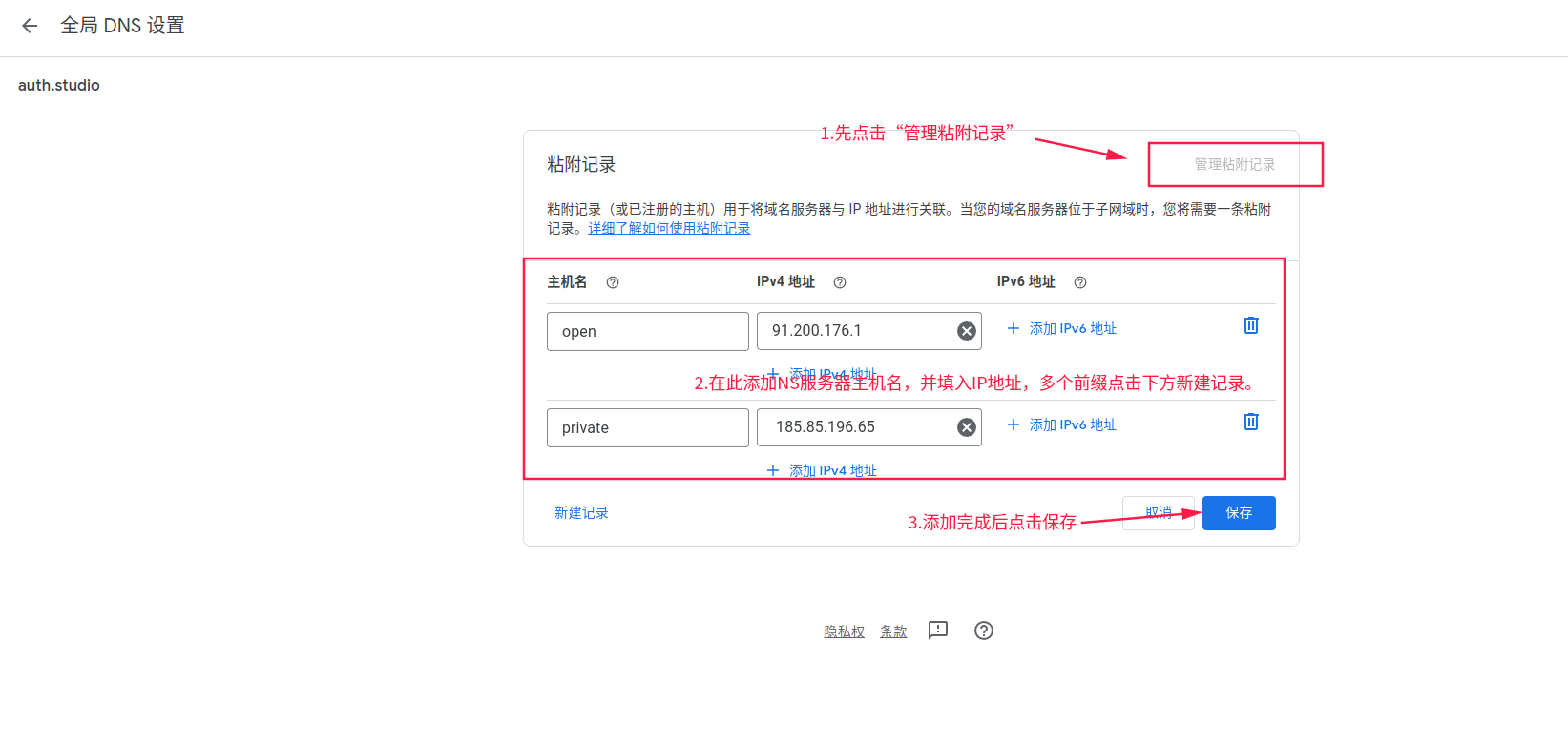Image resolution: width=1568 pixels, height=745 pixels.
Task: Clear the 185.85.196.65 IPv4 address field
Action: 966,427
